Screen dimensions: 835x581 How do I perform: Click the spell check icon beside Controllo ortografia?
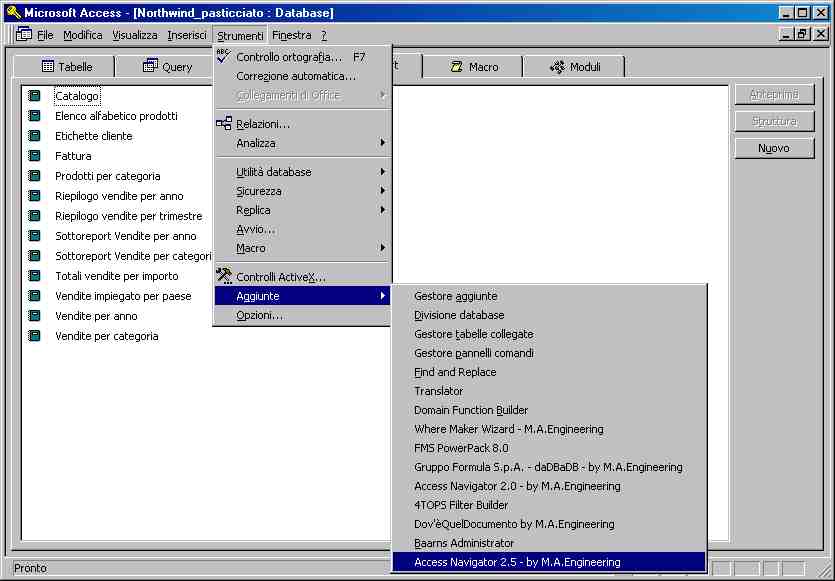click(223, 56)
